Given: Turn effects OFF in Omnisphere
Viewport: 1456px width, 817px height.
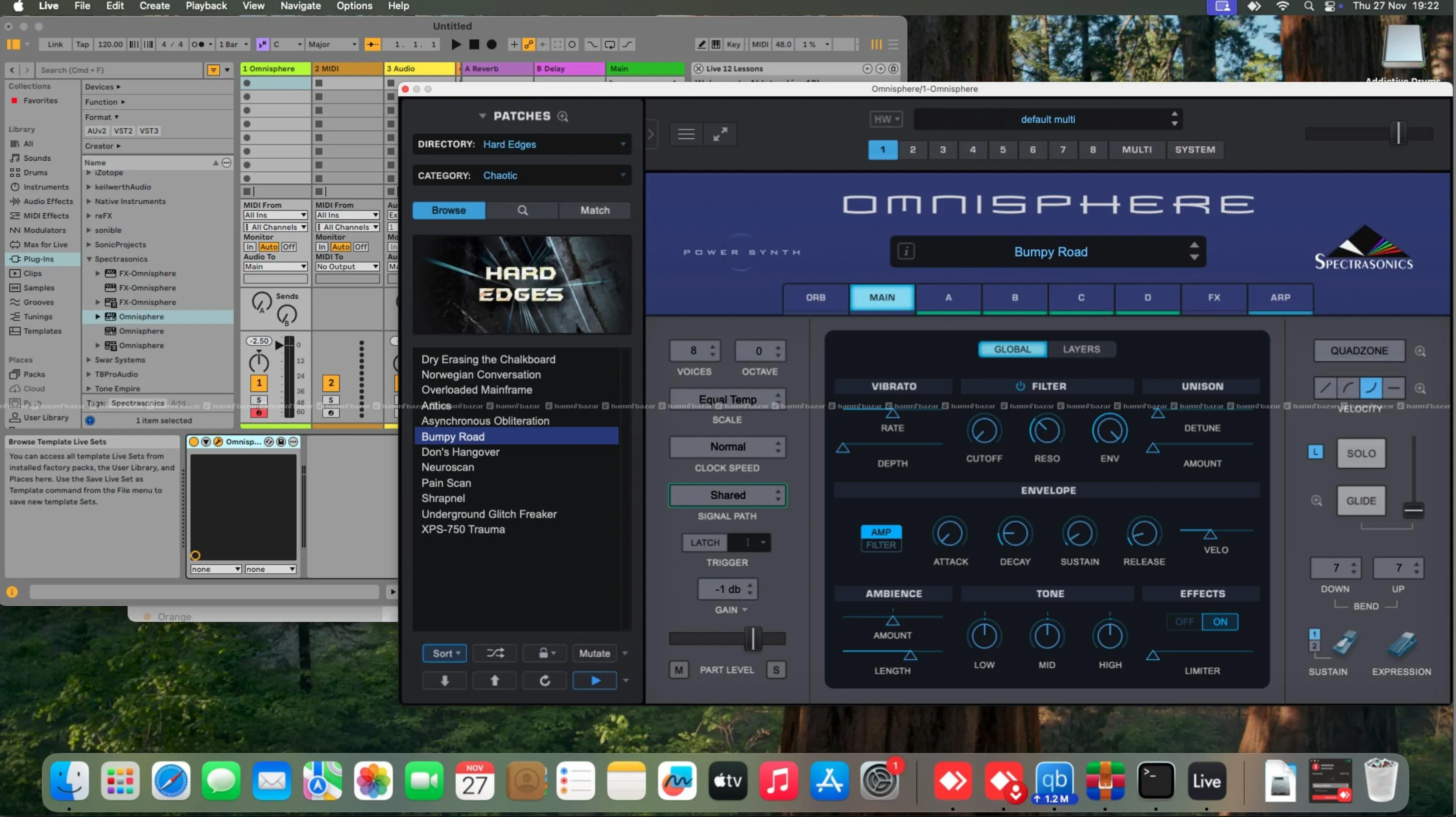Looking at the screenshot, I should pos(1185,622).
